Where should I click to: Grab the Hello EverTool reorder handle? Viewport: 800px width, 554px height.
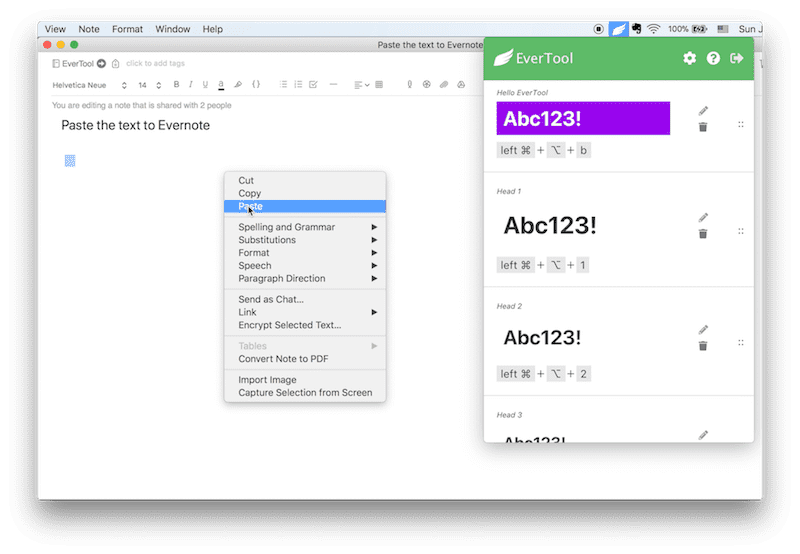pos(741,124)
